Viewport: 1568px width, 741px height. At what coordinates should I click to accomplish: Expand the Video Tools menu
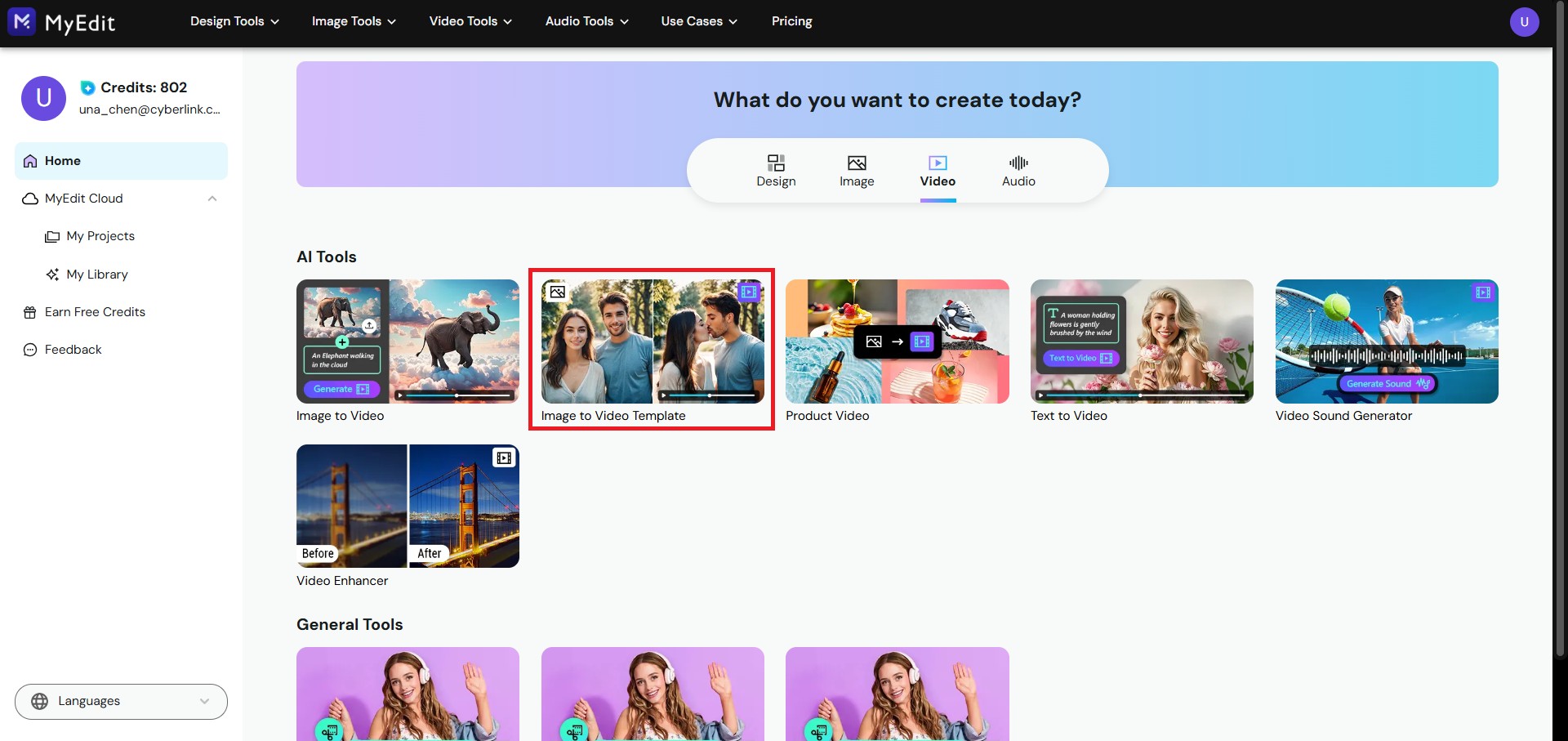tap(470, 21)
